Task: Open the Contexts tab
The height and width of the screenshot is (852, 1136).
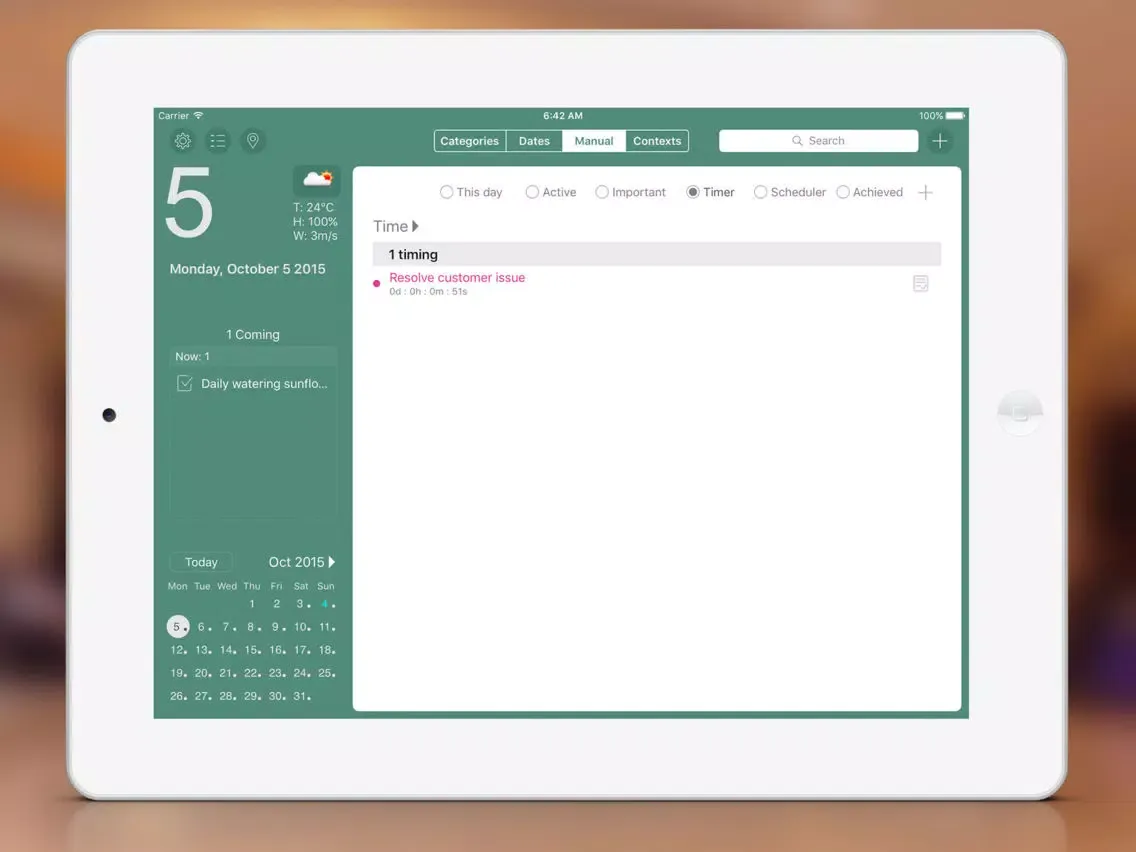Action: (x=656, y=140)
